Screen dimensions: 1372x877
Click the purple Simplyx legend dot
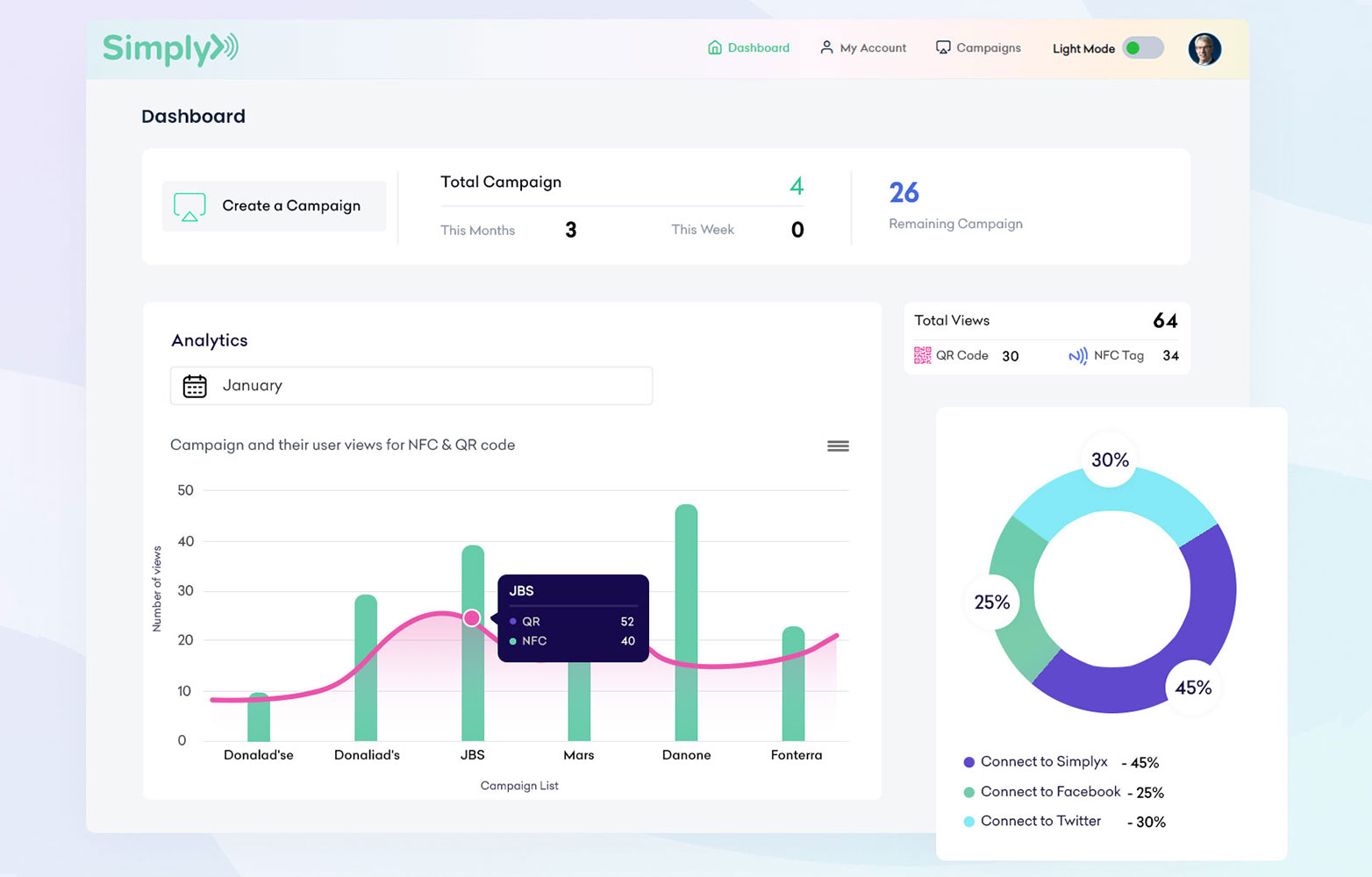969,762
